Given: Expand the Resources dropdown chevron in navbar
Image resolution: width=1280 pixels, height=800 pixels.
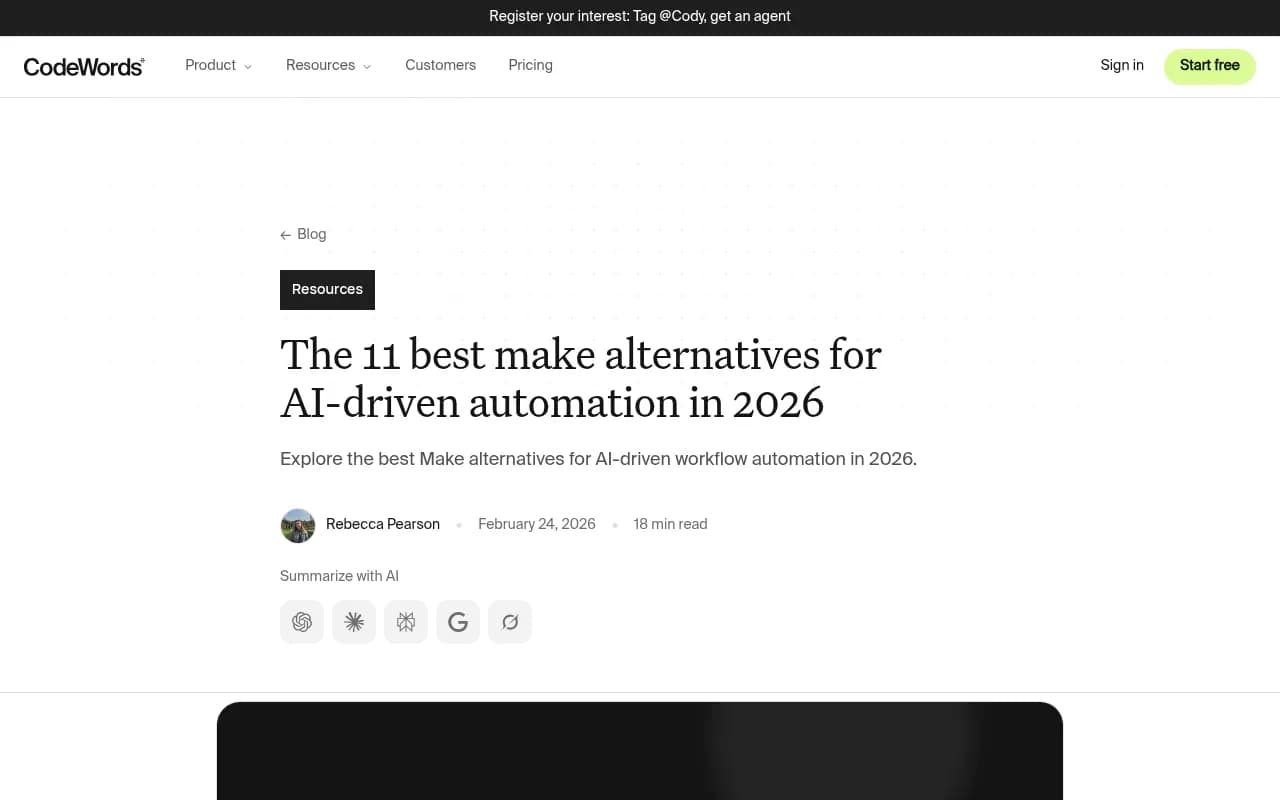Looking at the screenshot, I should pos(367,66).
